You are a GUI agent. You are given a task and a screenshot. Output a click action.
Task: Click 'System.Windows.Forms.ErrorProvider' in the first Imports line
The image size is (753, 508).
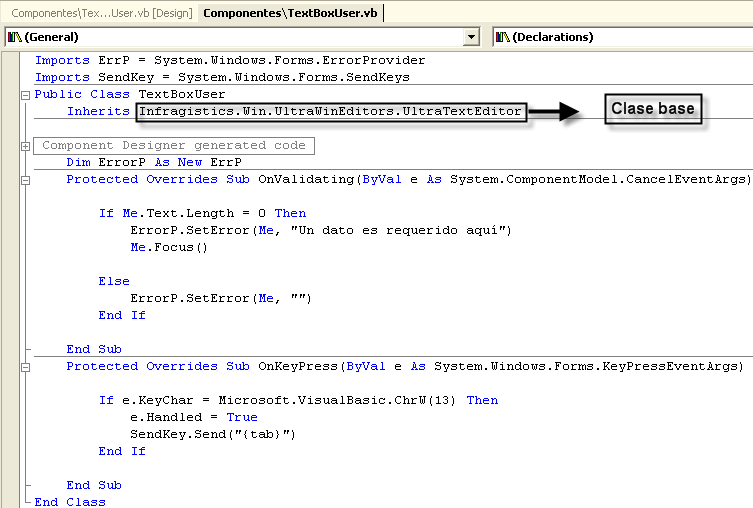tap(290, 60)
